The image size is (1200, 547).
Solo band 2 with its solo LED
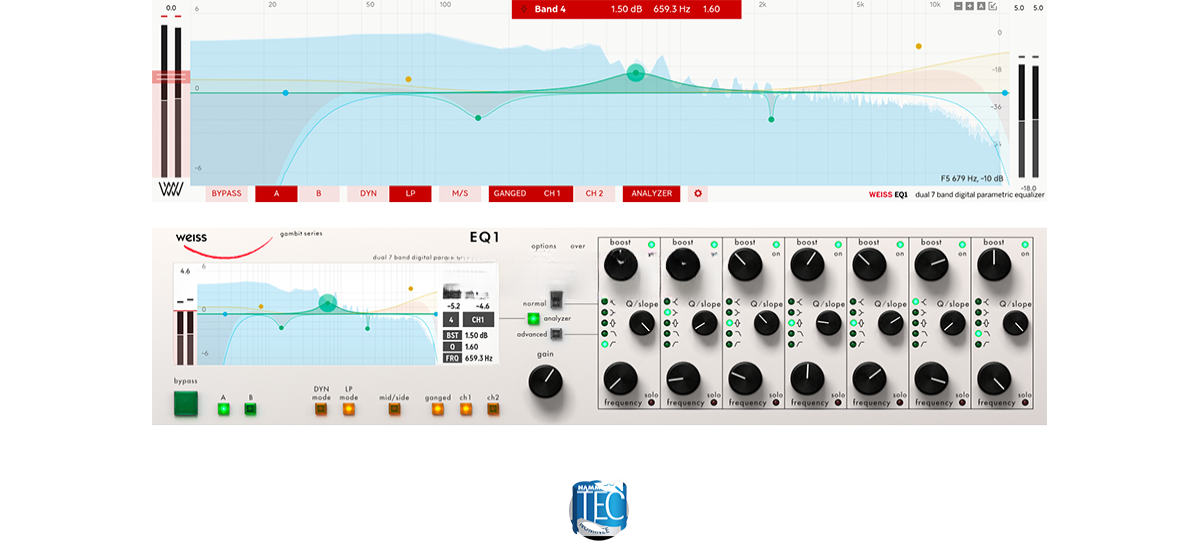click(714, 402)
